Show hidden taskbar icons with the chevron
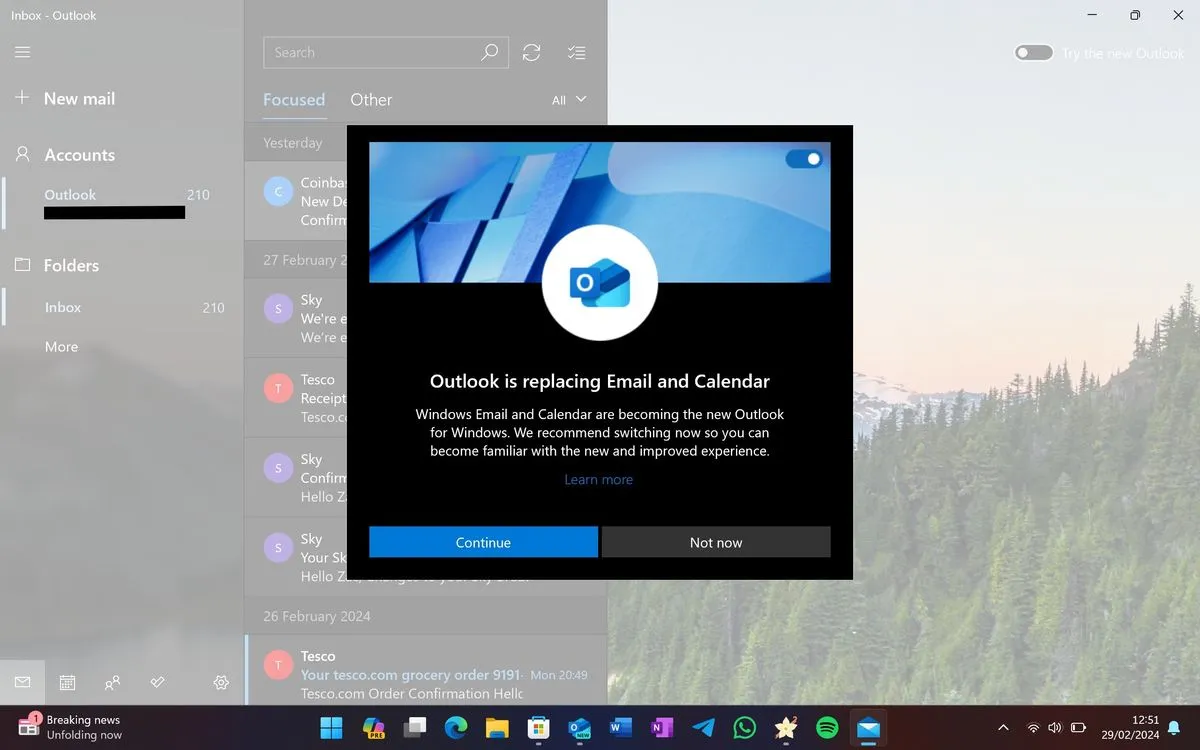 coord(1003,728)
